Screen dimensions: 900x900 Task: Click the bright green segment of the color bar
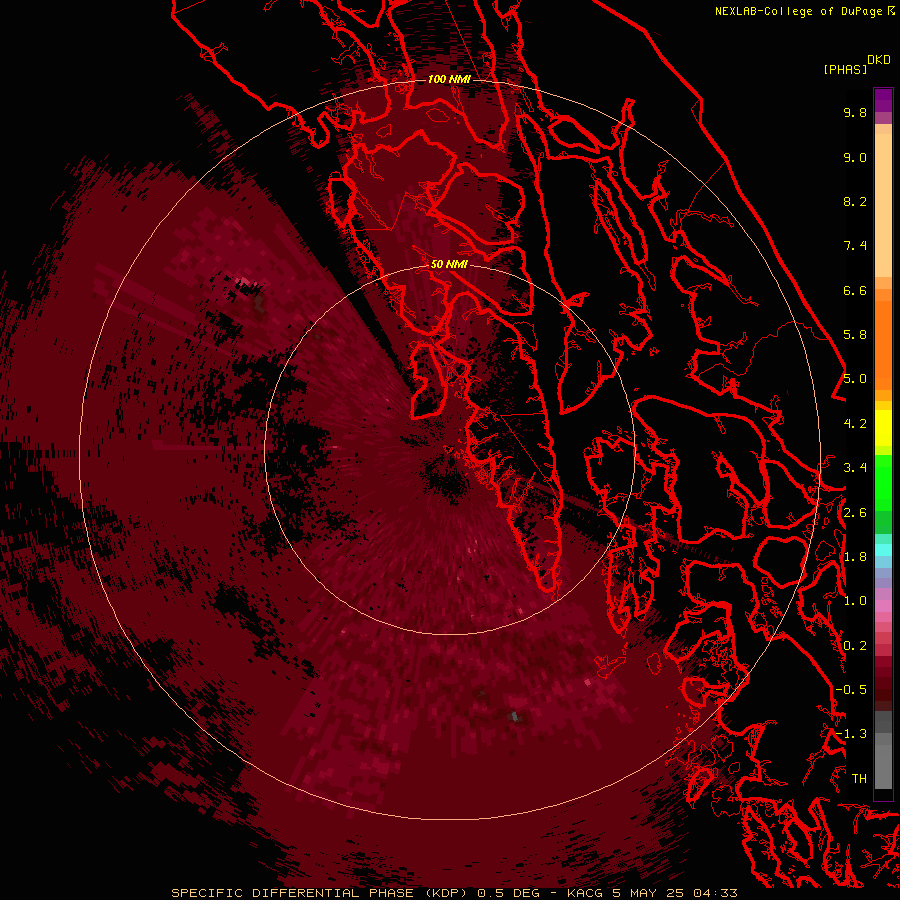(x=883, y=482)
